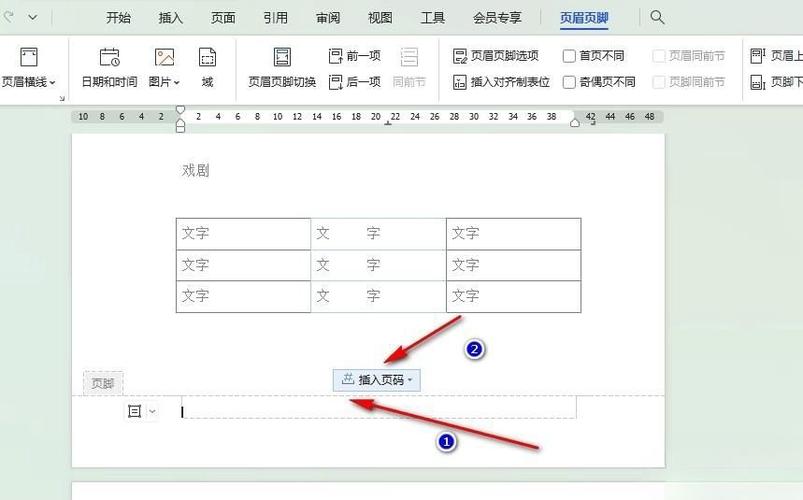The image size is (803, 500).
Task: Click the 图片 picture icon
Action: 164,57
